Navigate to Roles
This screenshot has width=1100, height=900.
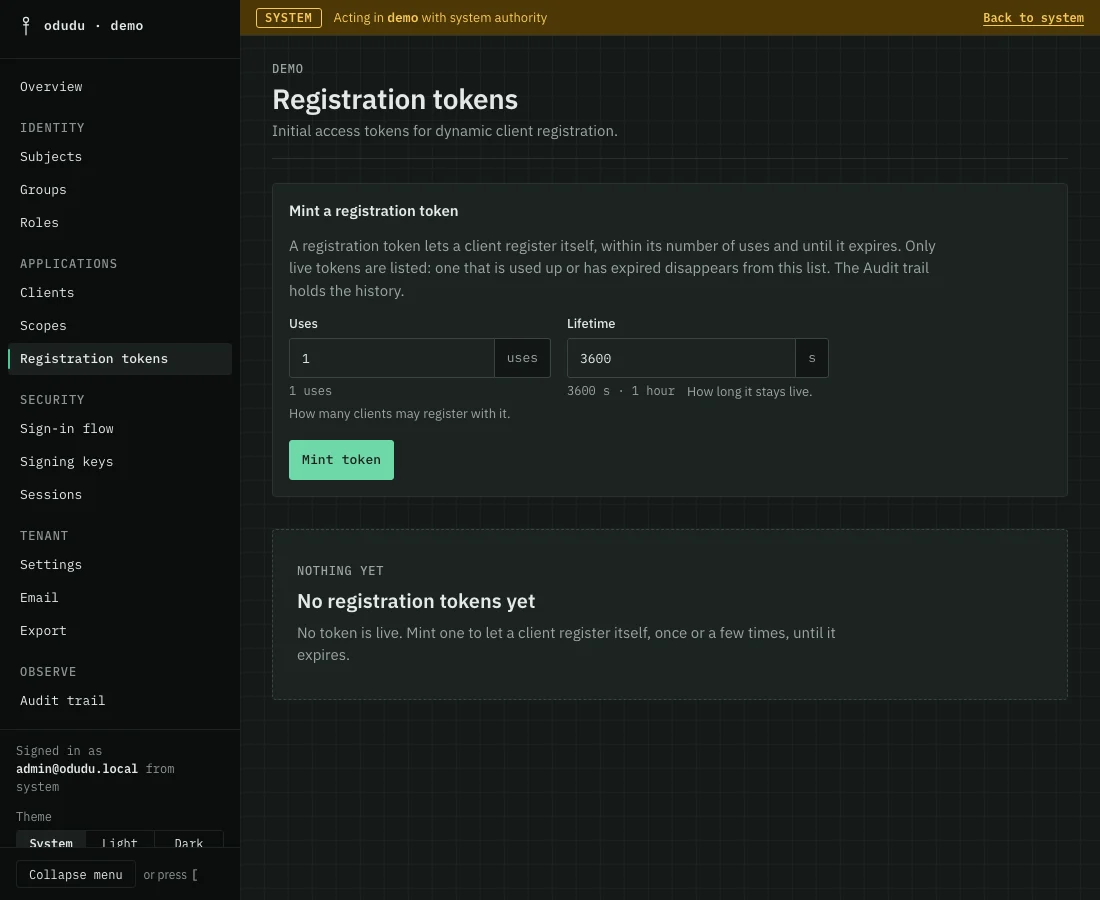coord(120,223)
